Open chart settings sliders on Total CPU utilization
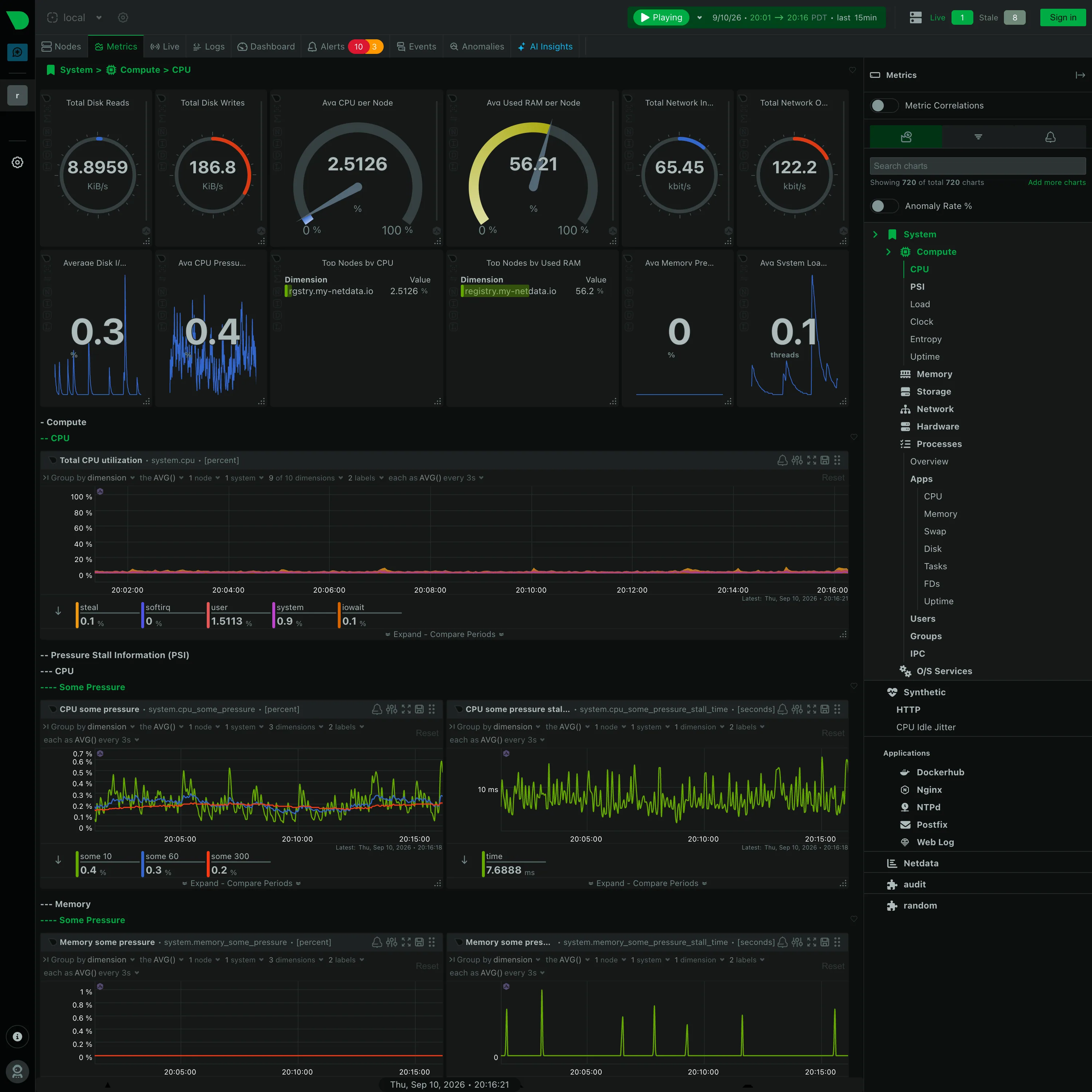Viewport: 1092px width, 1092px height. [797, 460]
